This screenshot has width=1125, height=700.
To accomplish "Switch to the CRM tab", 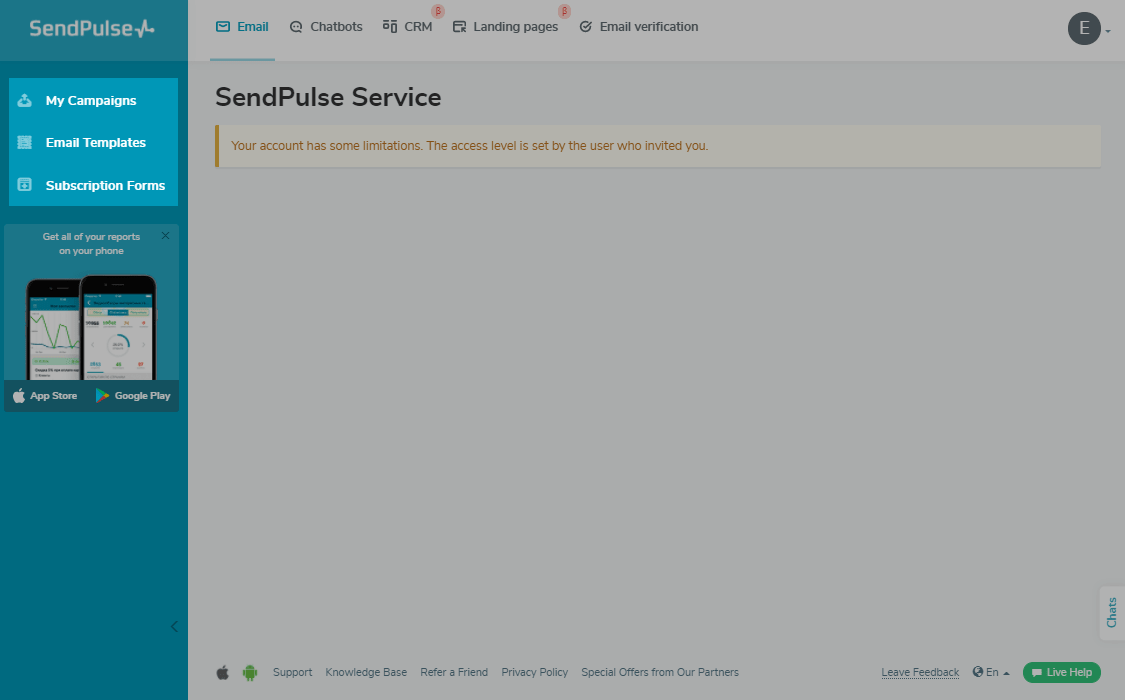I will point(408,27).
